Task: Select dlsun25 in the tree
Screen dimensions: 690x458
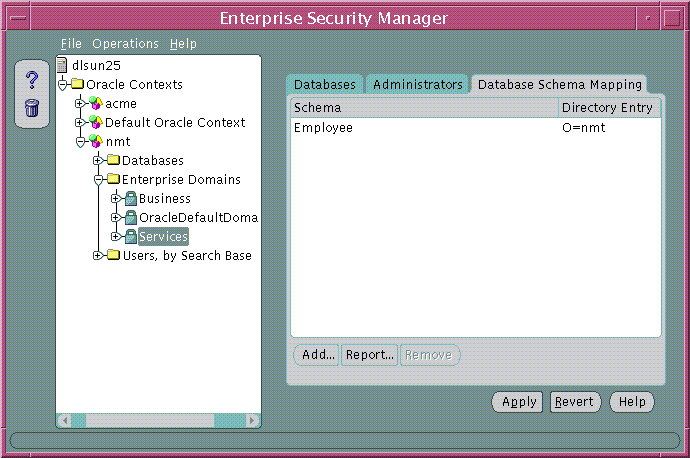Action: point(96,65)
